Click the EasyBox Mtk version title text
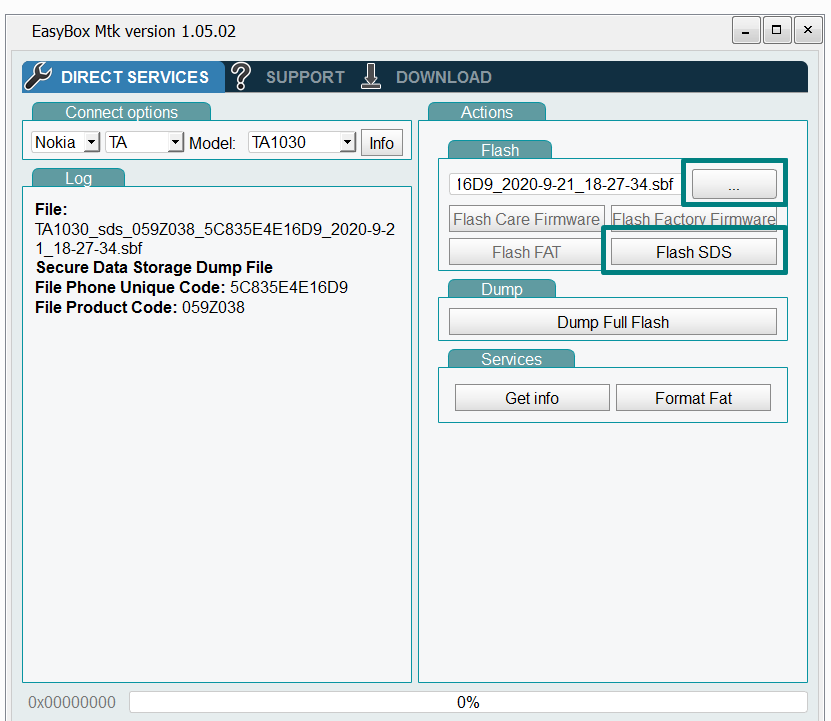 coord(134,31)
